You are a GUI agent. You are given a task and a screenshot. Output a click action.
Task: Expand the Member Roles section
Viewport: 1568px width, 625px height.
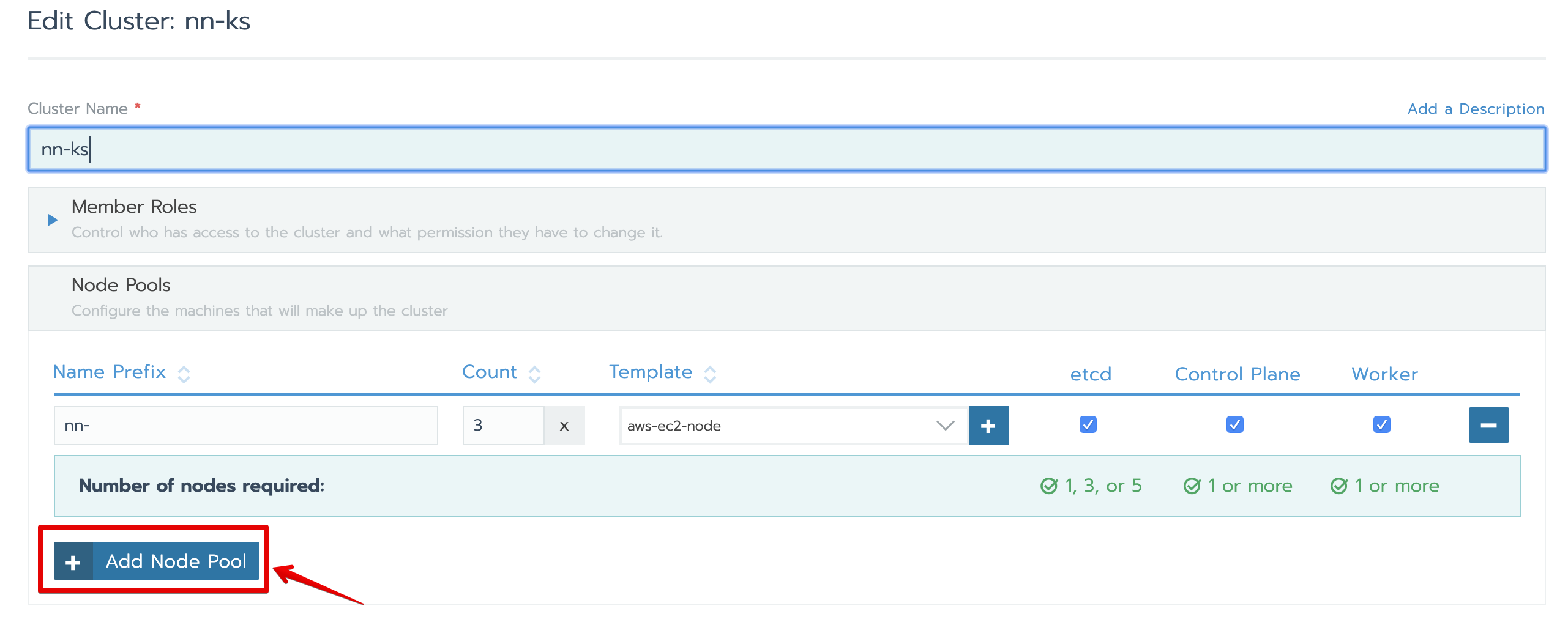click(53, 220)
